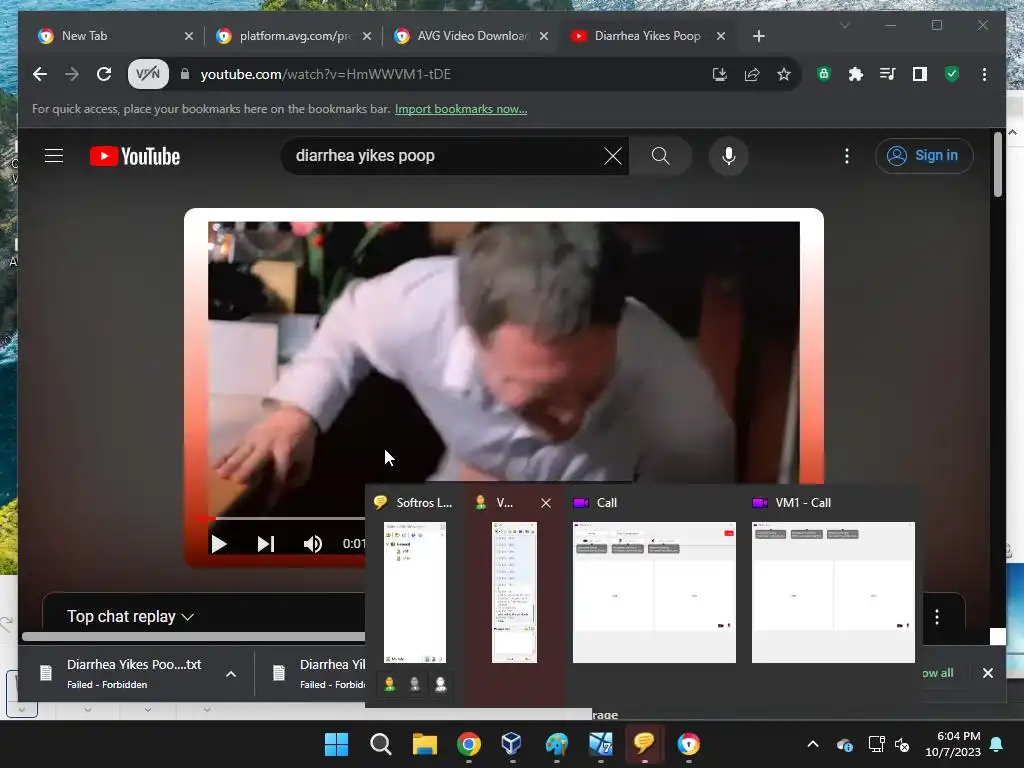1024x768 pixels.
Task: Bookmark this page with the star icon
Action: coord(784,74)
